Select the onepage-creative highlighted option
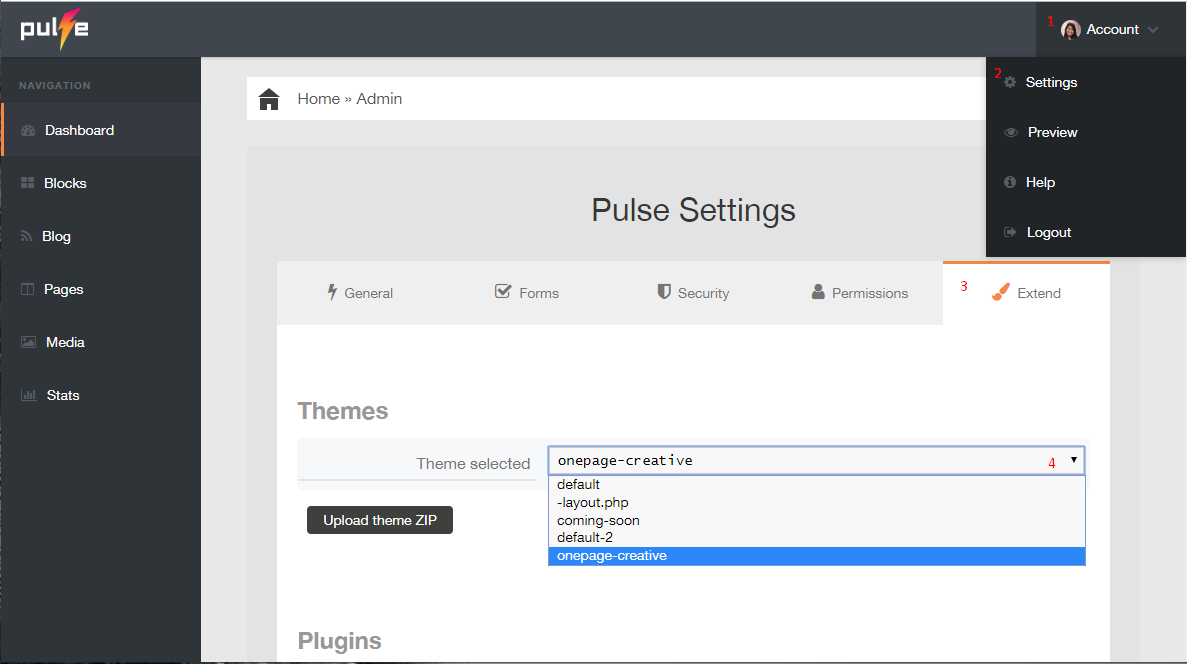 tap(816, 556)
